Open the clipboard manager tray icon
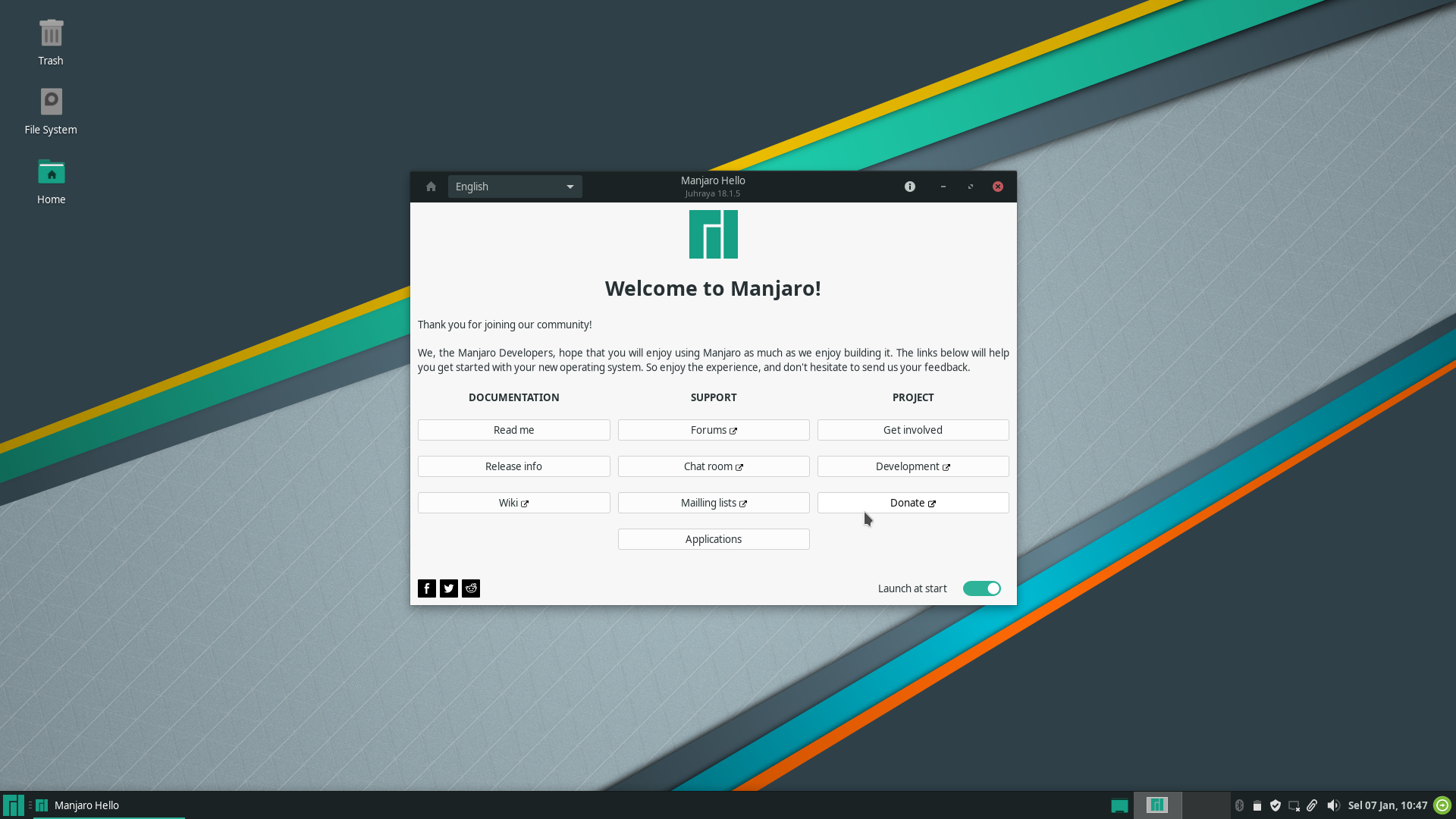 [1257, 805]
